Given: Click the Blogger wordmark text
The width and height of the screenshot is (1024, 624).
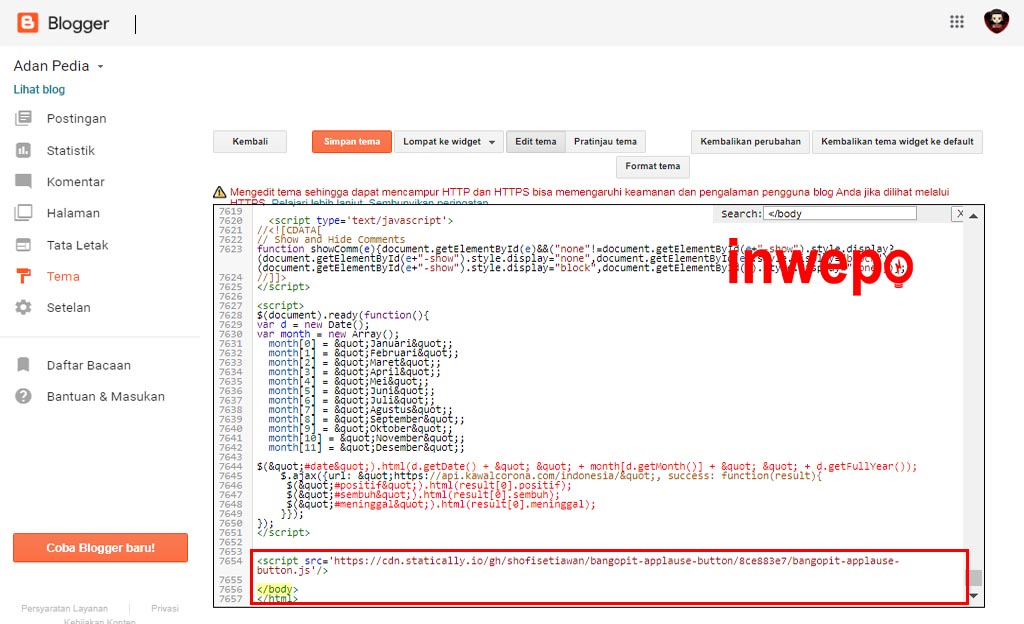Looking at the screenshot, I should [78, 23].
